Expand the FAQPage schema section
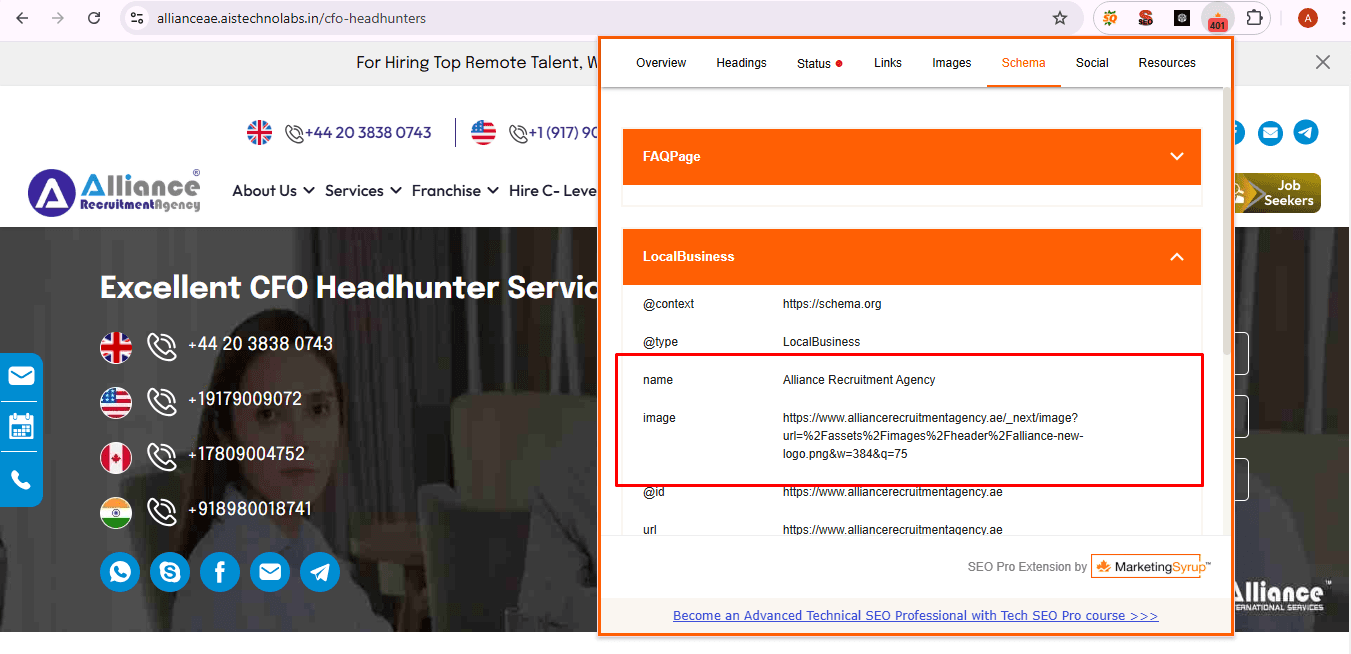The width and height of the screenshot is (1351, 654). [1177, 157]
